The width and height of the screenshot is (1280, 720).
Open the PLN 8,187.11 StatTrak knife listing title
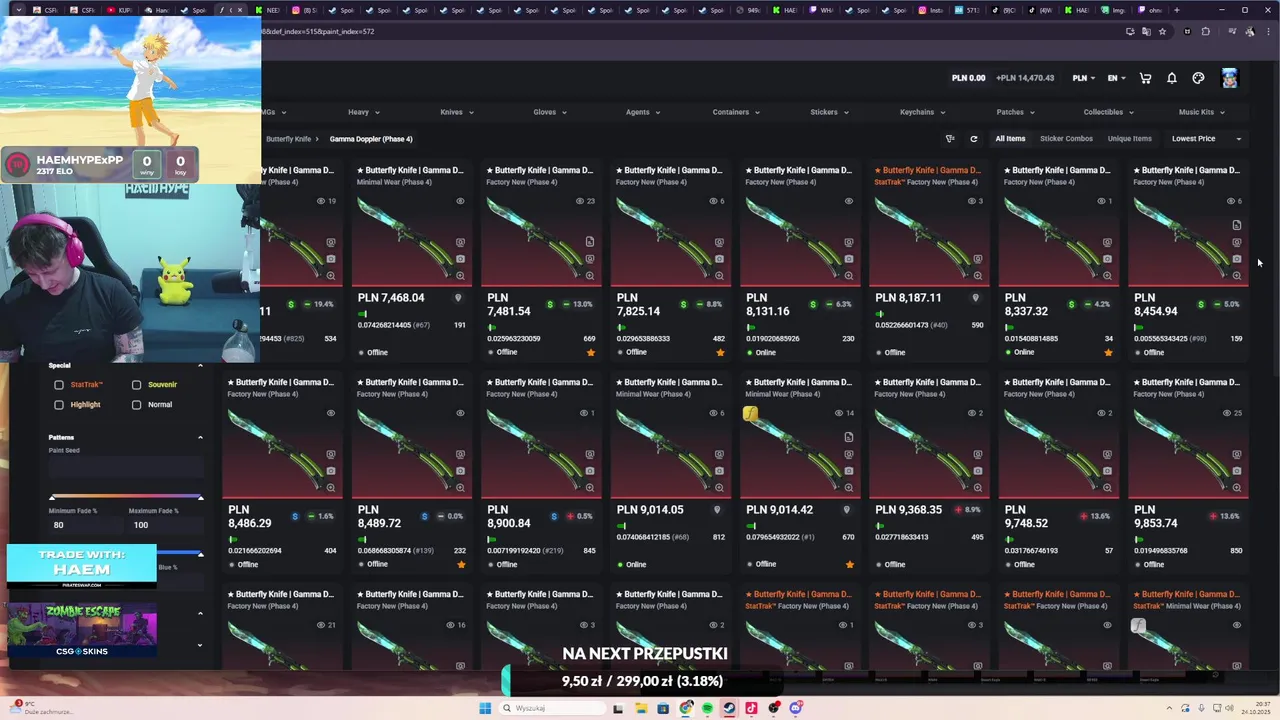[927, 170]
